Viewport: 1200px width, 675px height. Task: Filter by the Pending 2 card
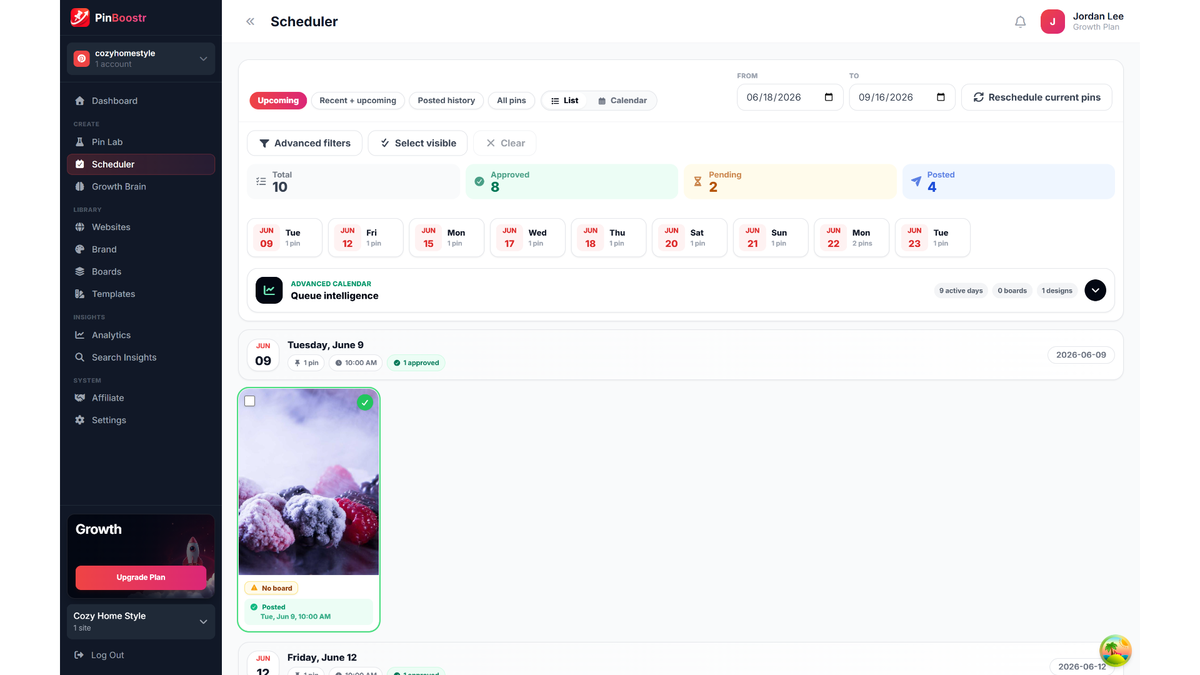pyautogui.click(x=790, y=181)
